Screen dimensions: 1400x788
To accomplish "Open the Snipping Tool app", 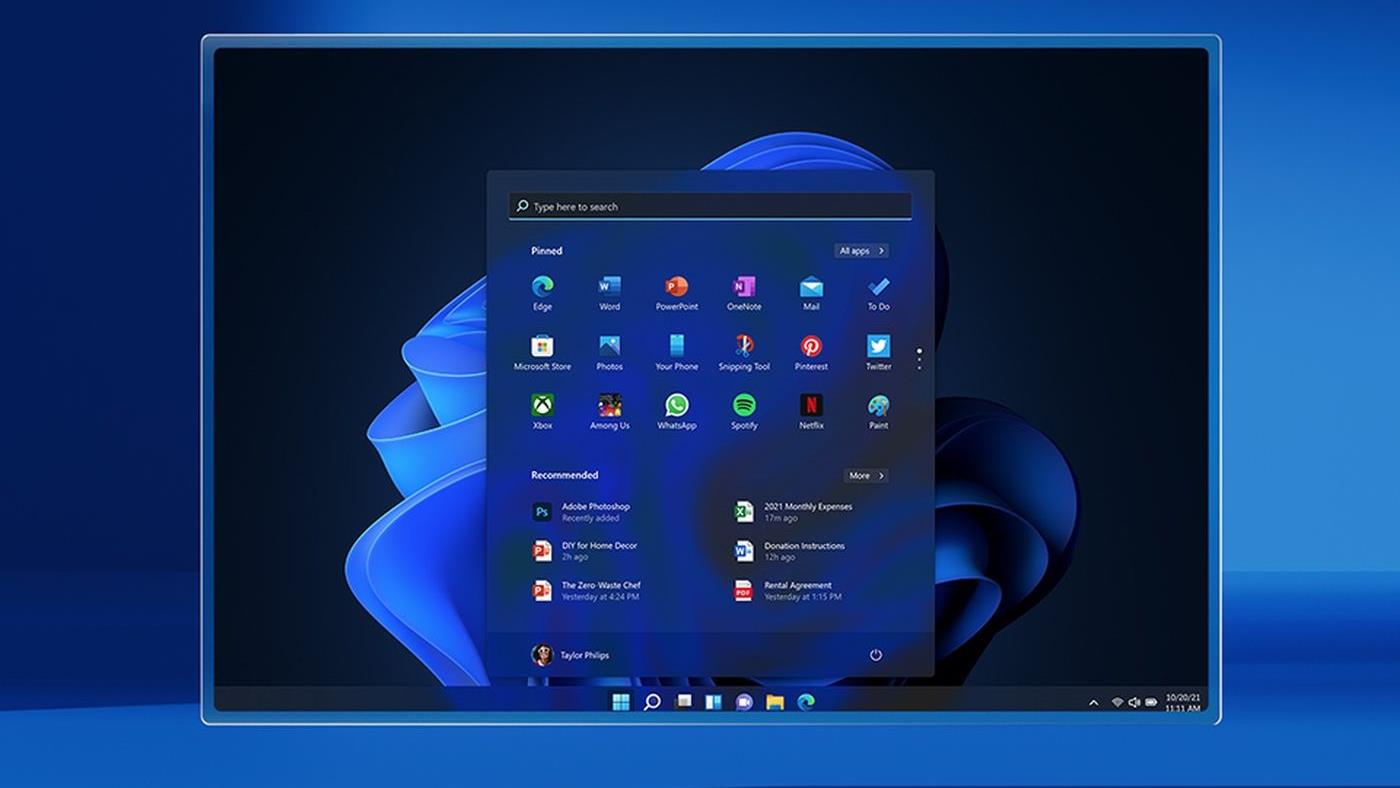I will [744, 347].
